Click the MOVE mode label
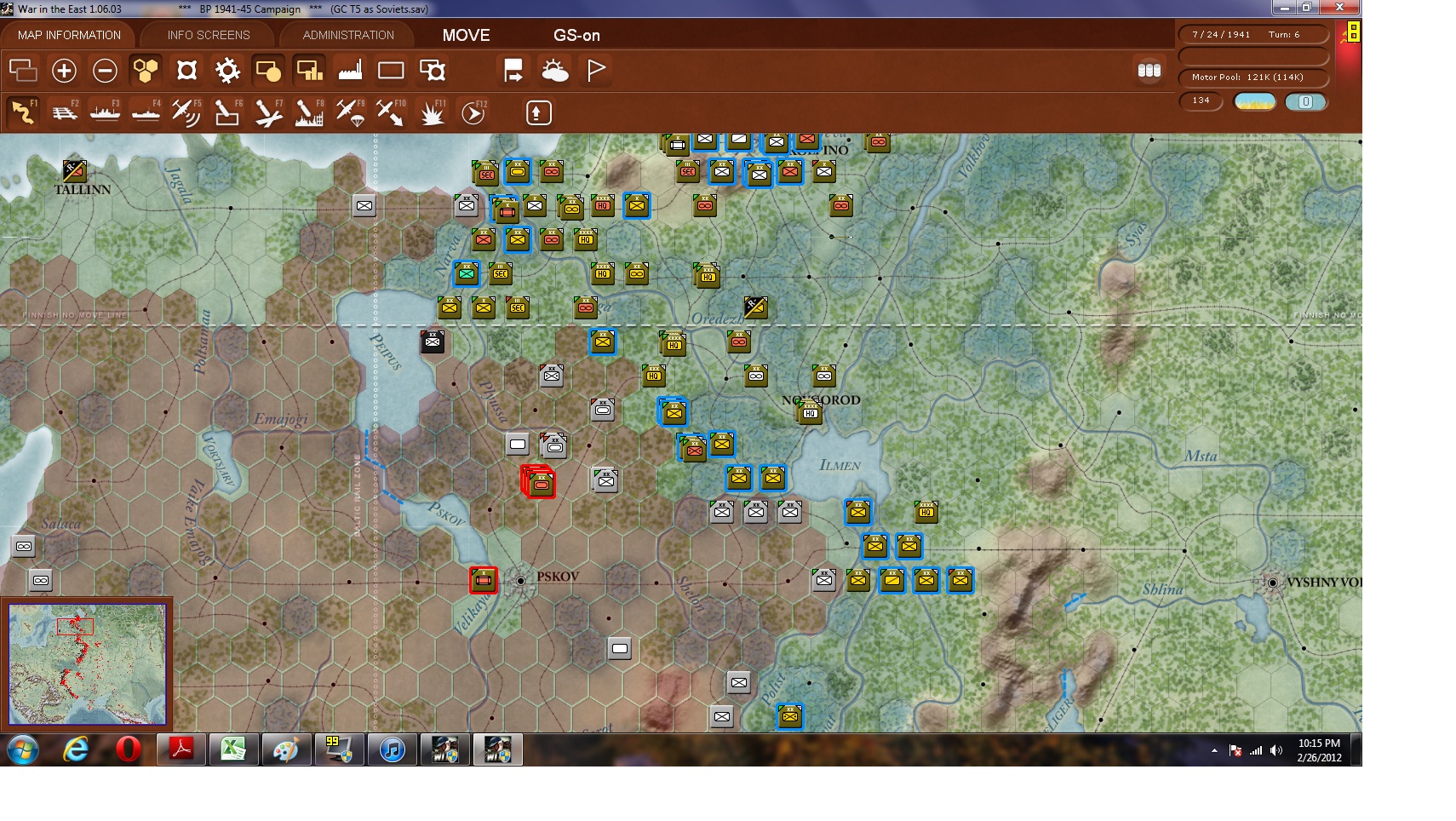1456x821 pixels. tap(466, 35)
